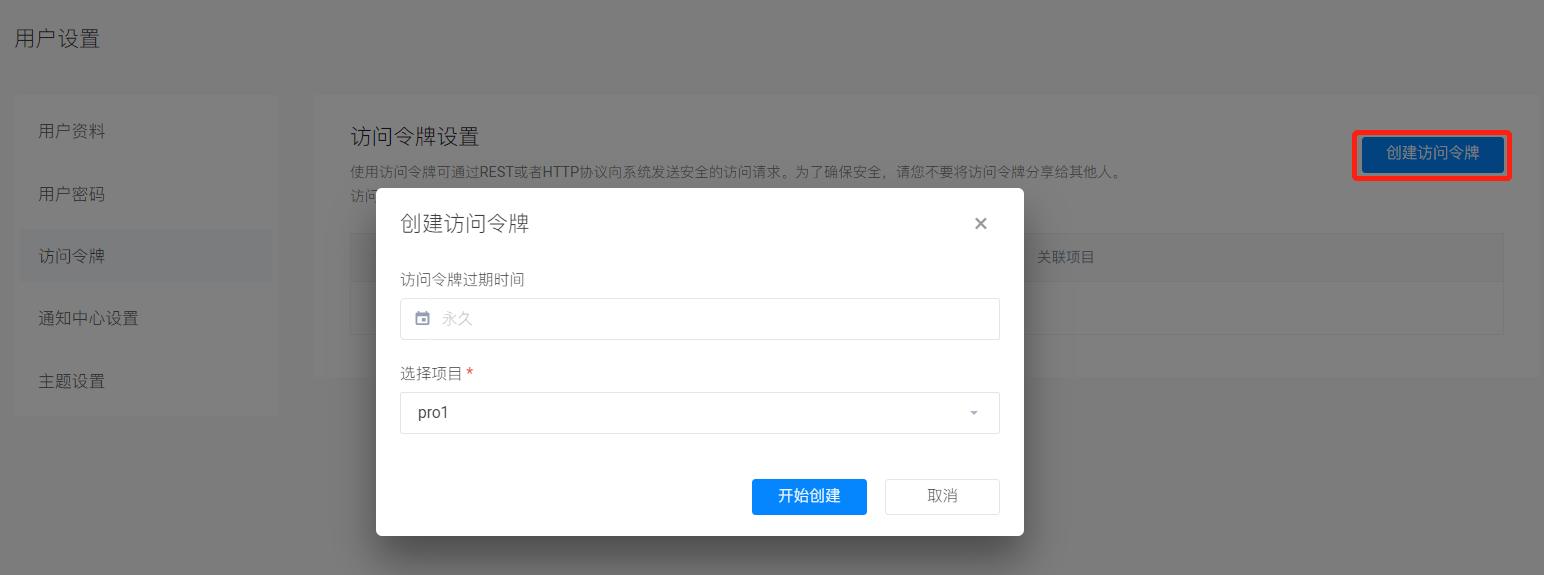Select 访问令牌 in the sidebar

pyautogui.click(x=72, y=256)
